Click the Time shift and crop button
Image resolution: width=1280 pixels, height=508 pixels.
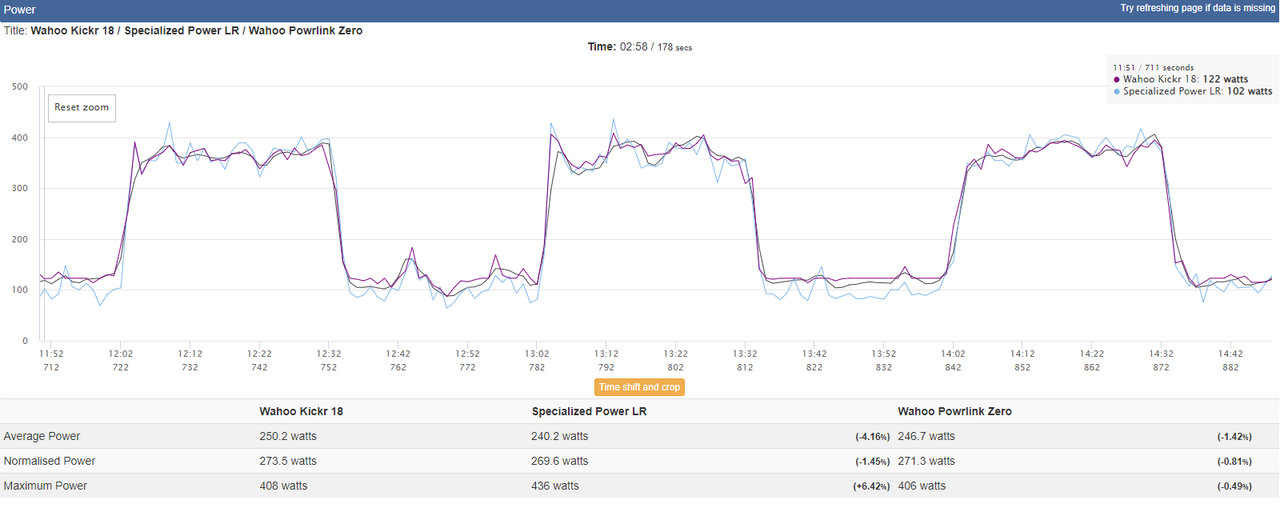pos(640,387)
